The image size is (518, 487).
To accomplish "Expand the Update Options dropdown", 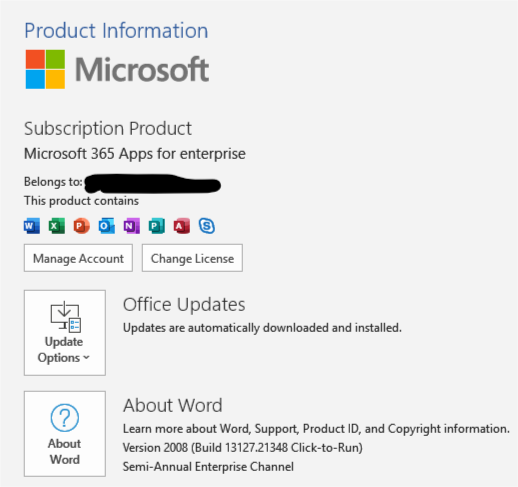I will click(65, 333).
